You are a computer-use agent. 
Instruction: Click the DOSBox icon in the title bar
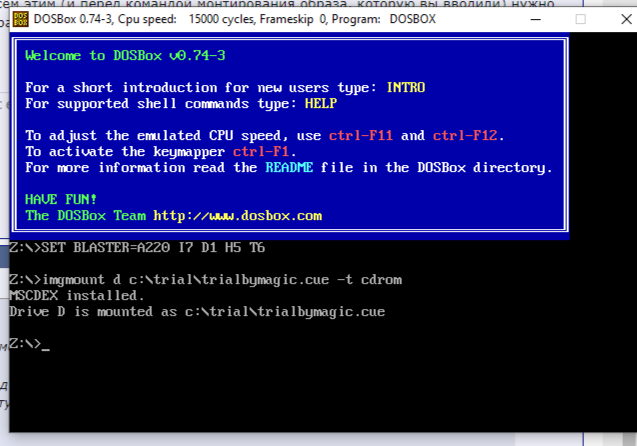pyautogui.click(x=20, y=19)
